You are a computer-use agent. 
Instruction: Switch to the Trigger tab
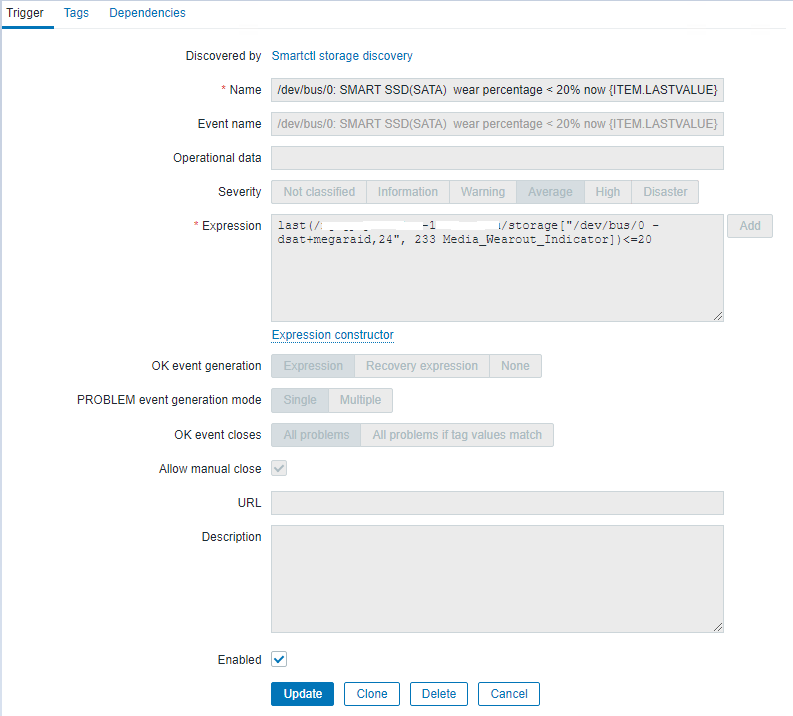pyautogui.click(x=25, y=13)
